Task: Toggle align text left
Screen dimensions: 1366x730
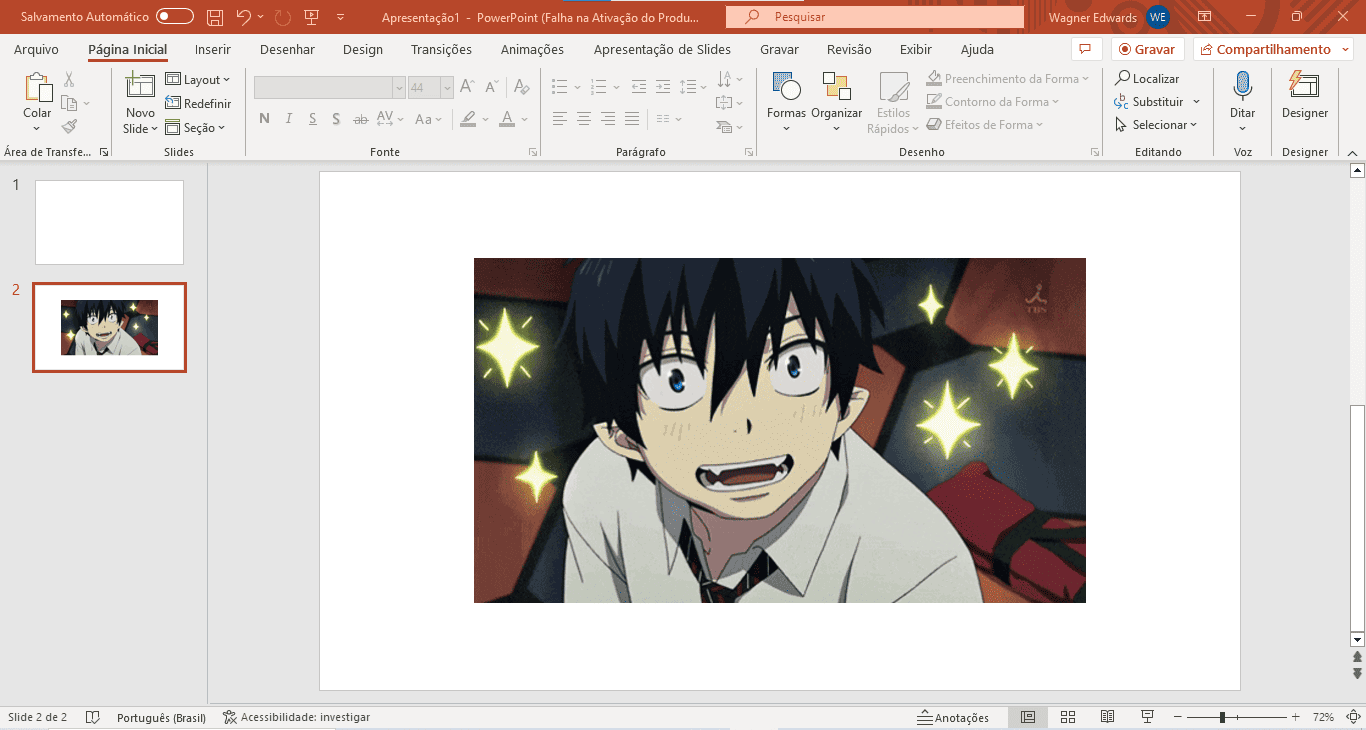Action: coord(559,119)
